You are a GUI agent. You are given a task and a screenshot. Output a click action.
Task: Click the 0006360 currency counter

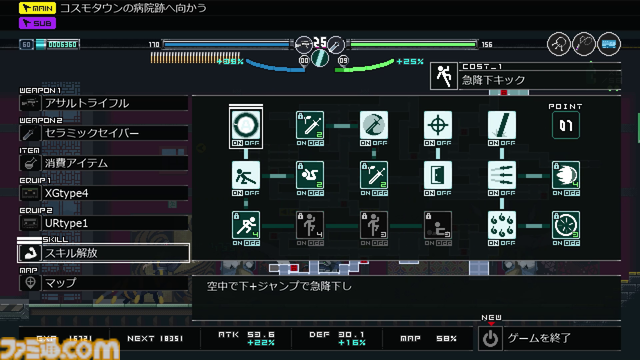[62, 44]
